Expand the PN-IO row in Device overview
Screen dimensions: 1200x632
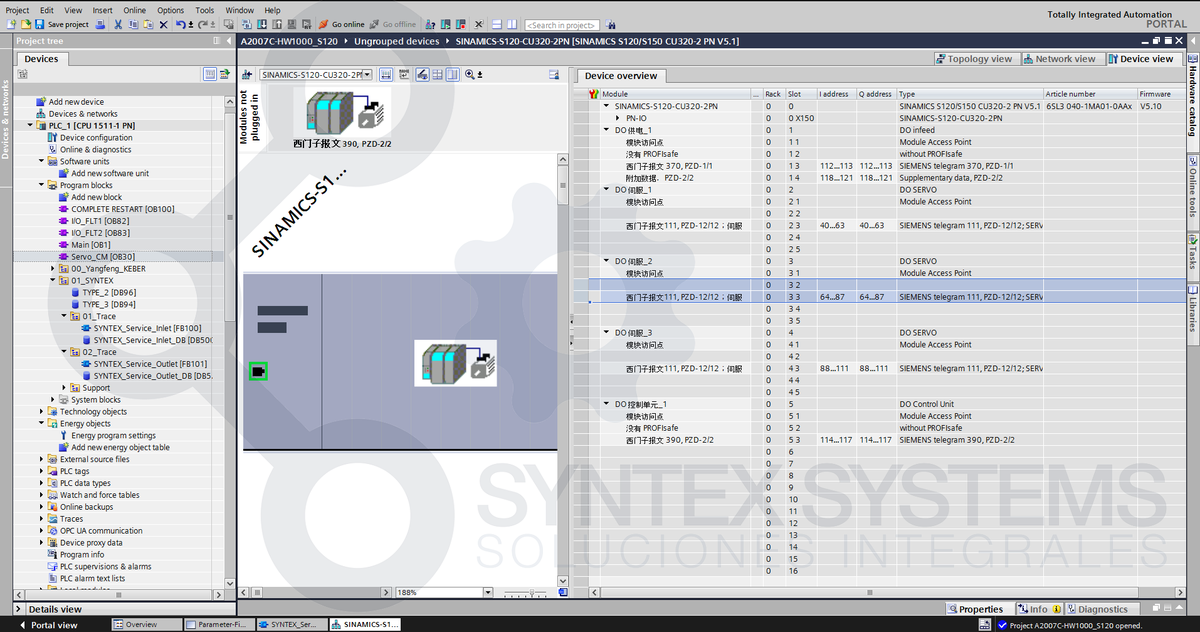pyautogui.click(x=618, y=118)
